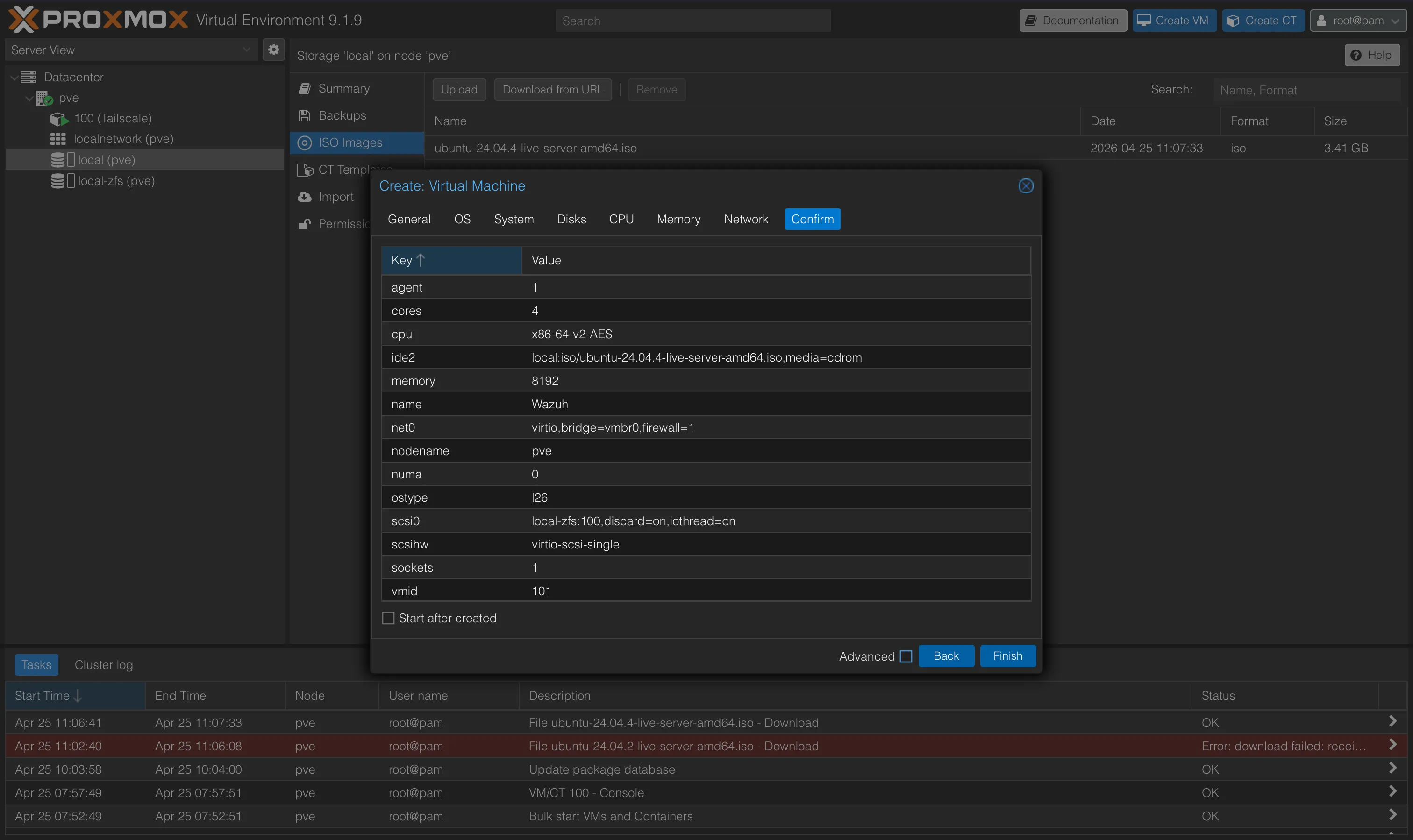Enable Start after created checkbox
The image size is (1413, 840).
pos(388,618)
